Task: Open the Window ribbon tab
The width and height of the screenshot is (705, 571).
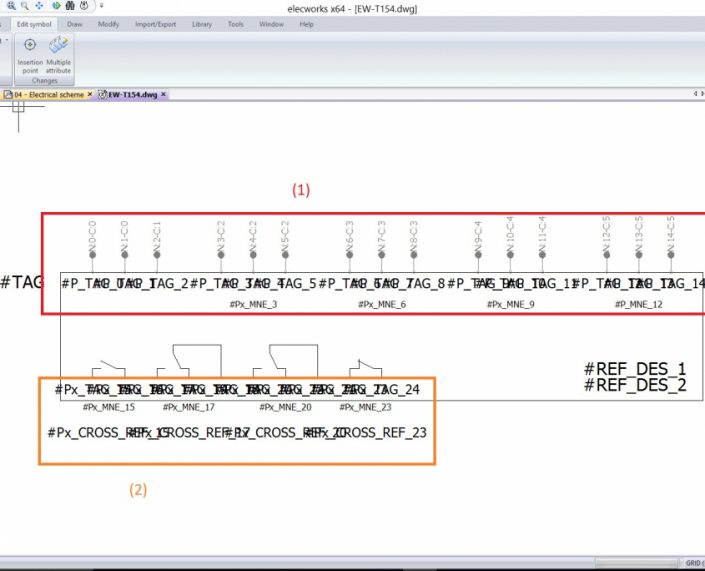Action: click(x=271, y=24)
